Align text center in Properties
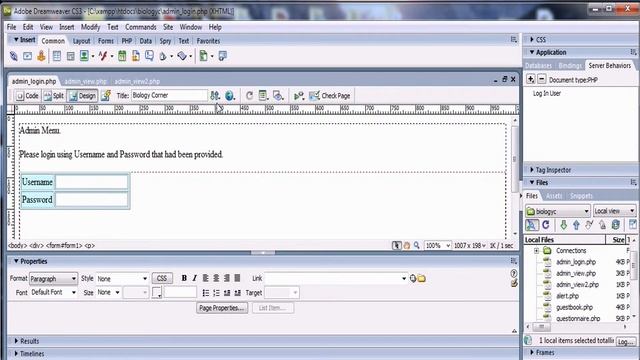 [216, 278]
